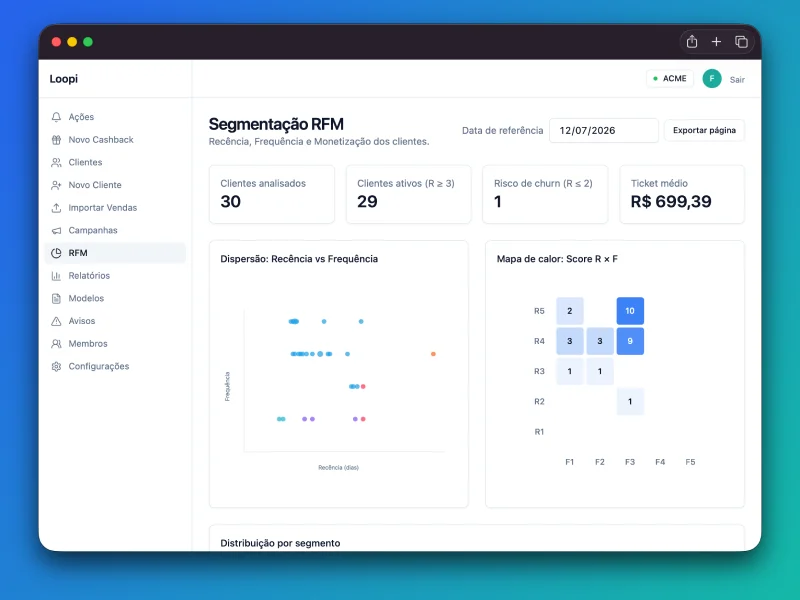Click the Importar Vendas upload icon
Viewport: 800px width, 600px height.
coord(56,208)
